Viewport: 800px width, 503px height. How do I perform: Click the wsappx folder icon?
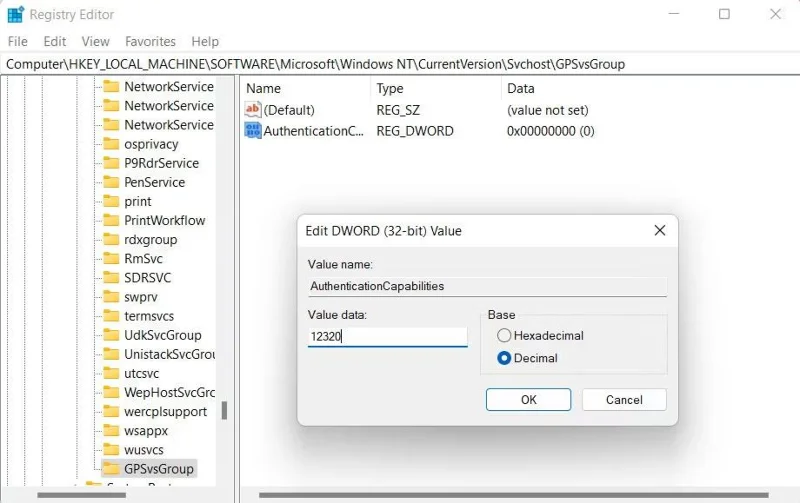(111, 430)
